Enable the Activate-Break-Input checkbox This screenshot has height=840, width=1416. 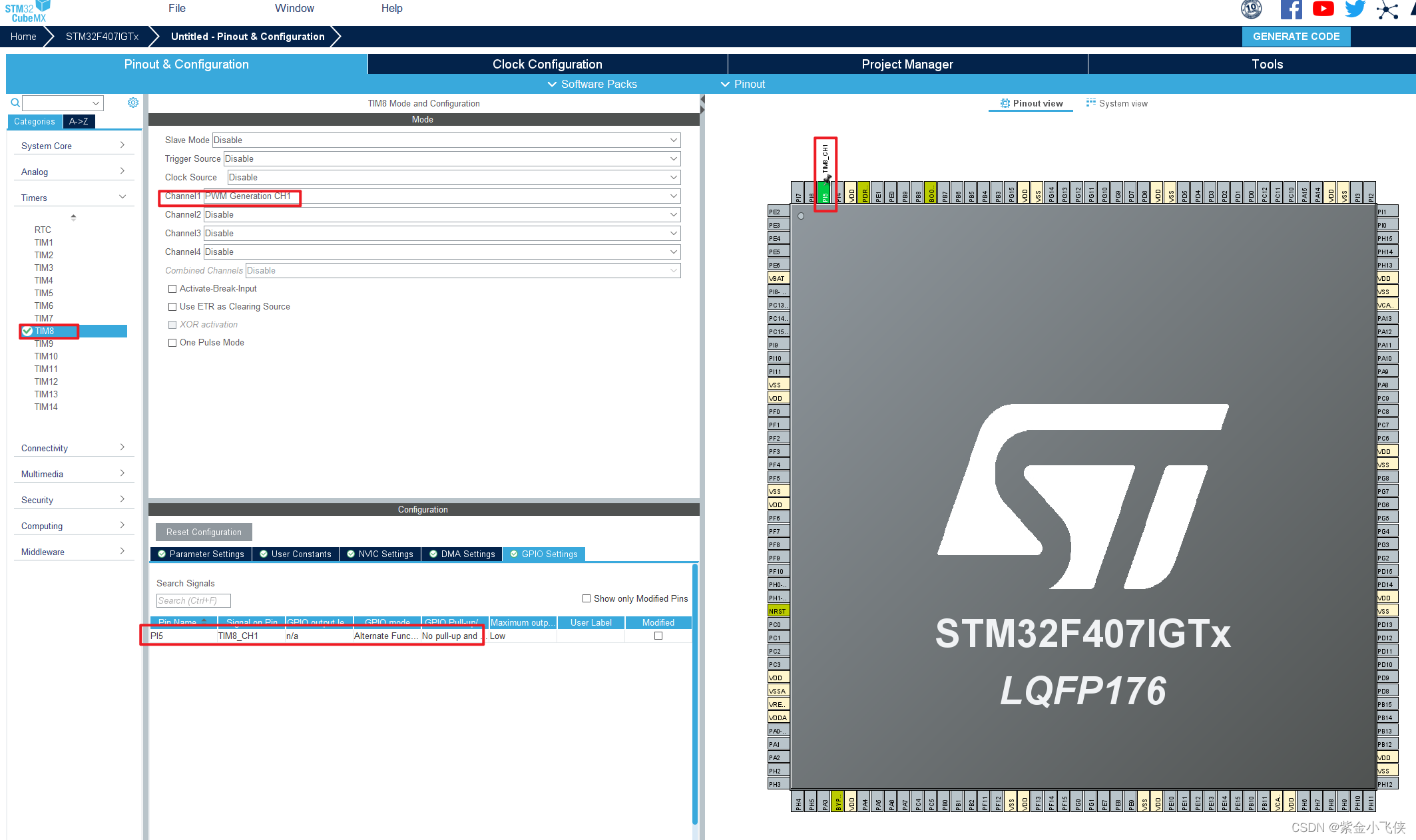tap(172, 289)
